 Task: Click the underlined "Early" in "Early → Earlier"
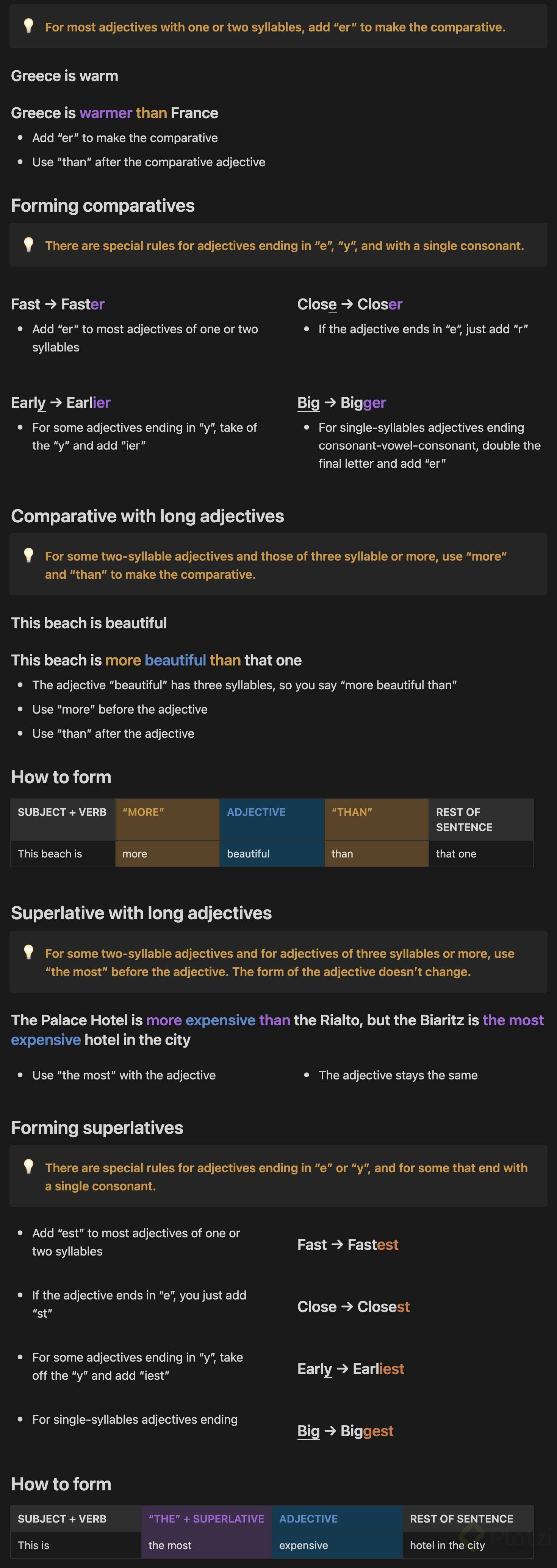point(28,403)
